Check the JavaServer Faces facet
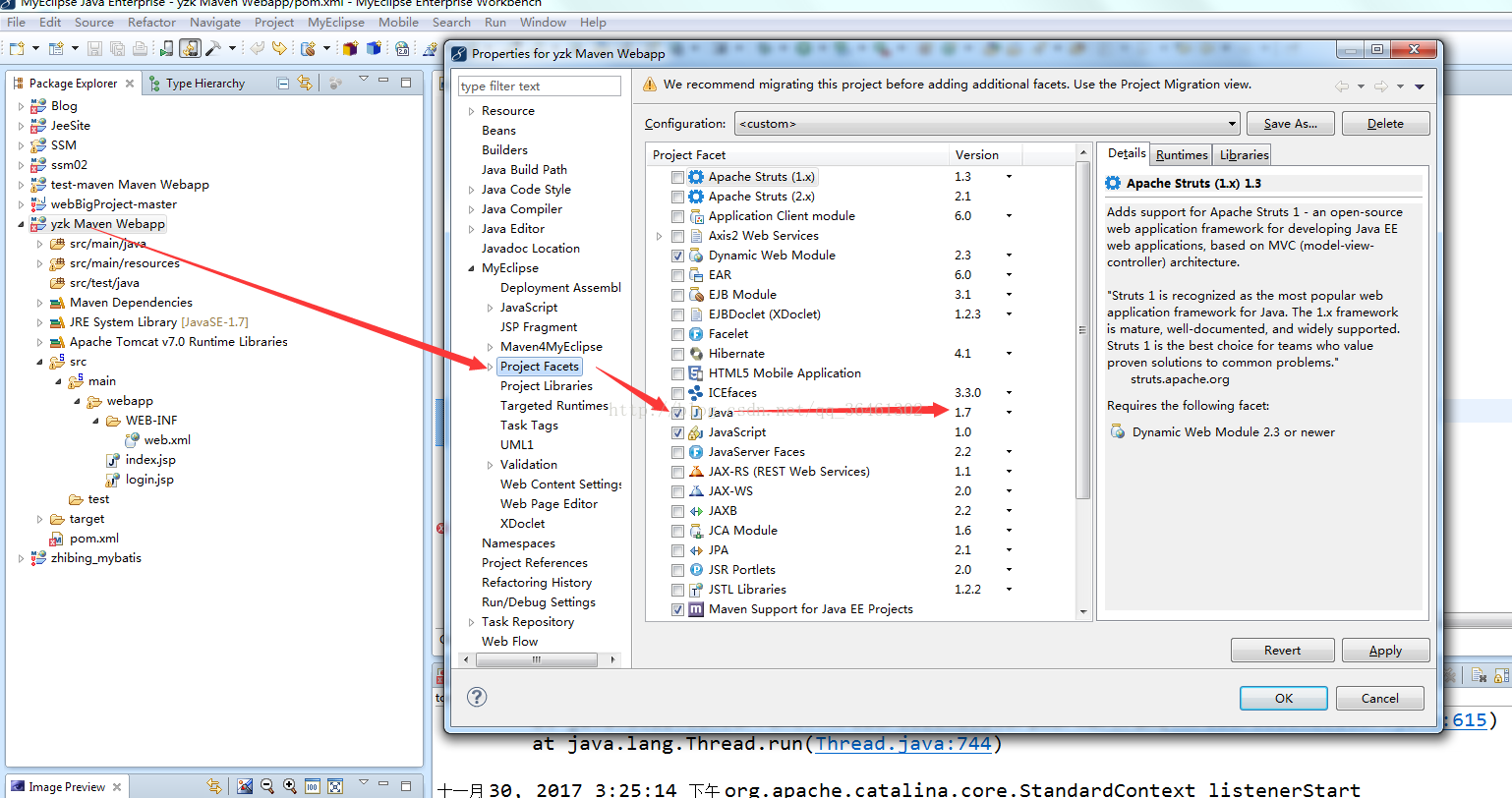 point(677,452)
